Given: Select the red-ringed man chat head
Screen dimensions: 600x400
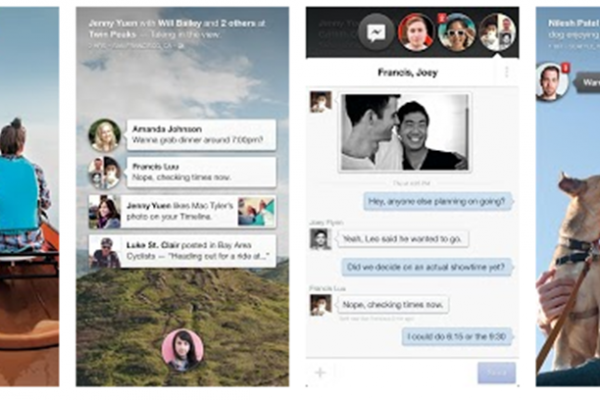Looking at the screenshot, I should pos(416,33).
